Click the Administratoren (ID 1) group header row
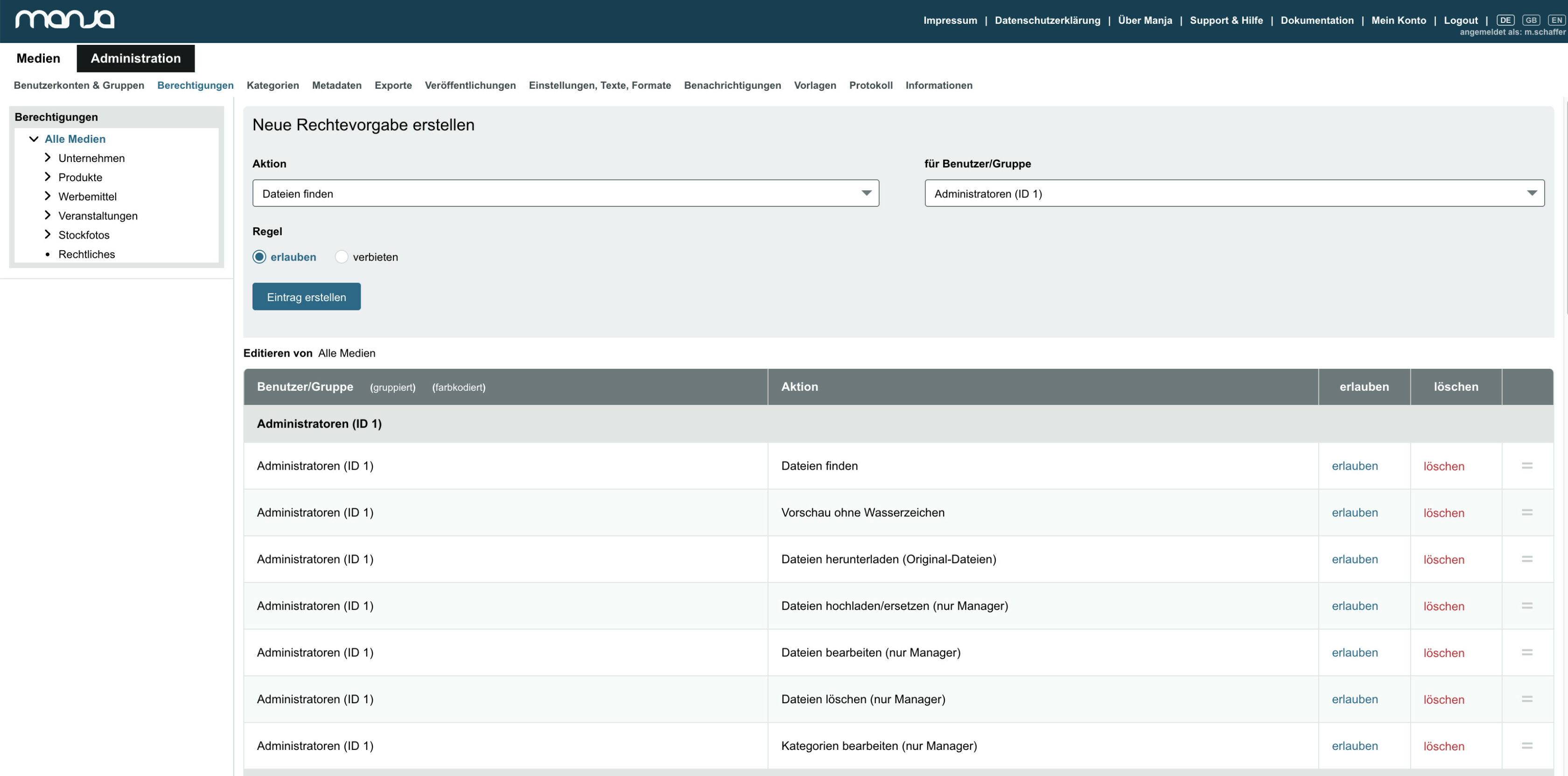Screen dimensions: 1568x776 pos(898,423)
